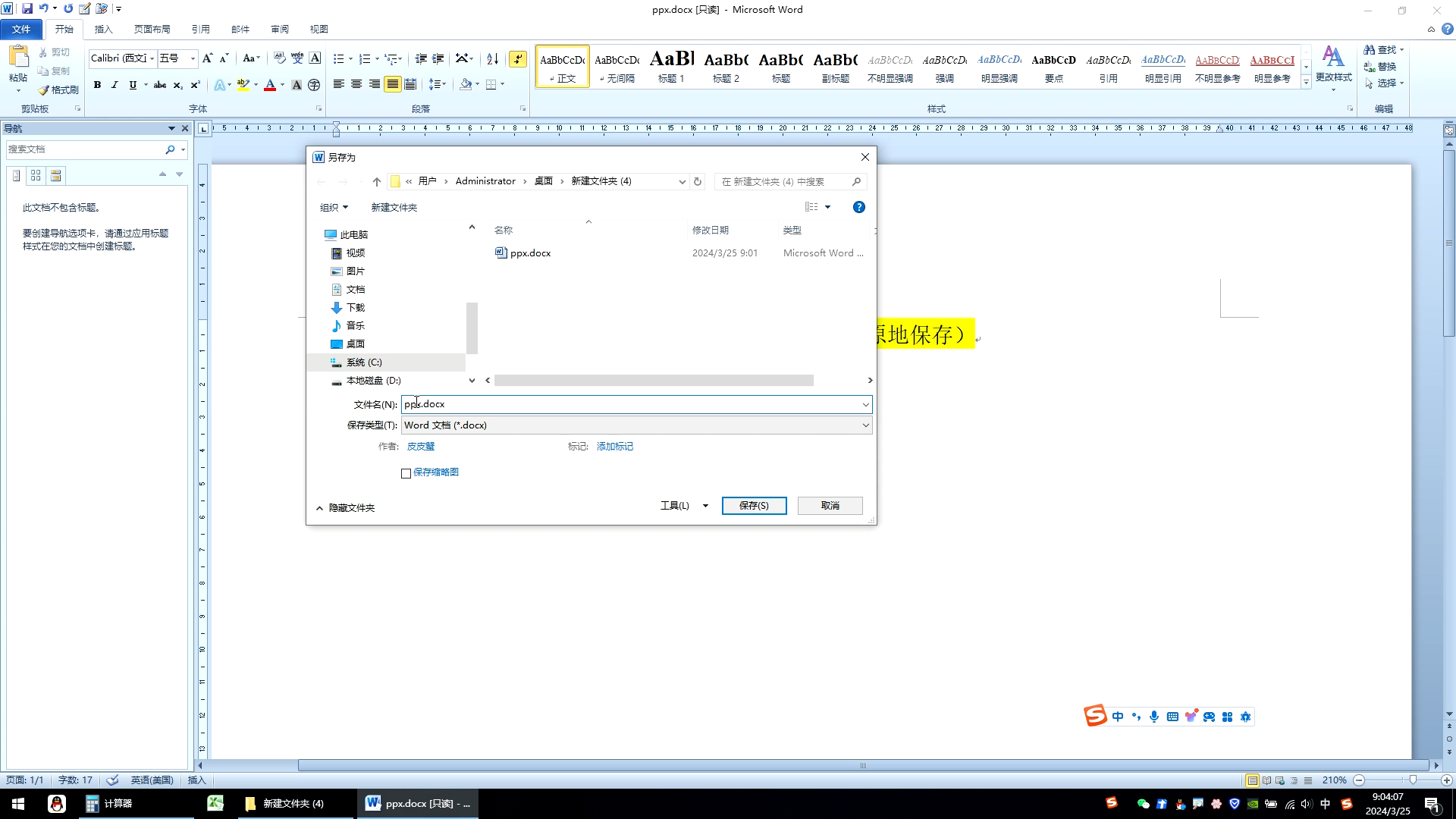Collapse folders using Hide Folders toggle
Screen dimensions: 1456x819
(x=346, y=508)
